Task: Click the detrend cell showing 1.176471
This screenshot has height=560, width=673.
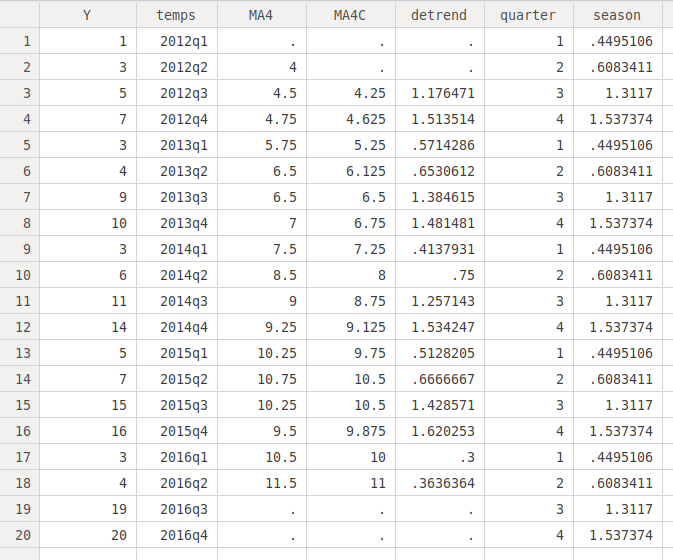Action: [440, 93]
